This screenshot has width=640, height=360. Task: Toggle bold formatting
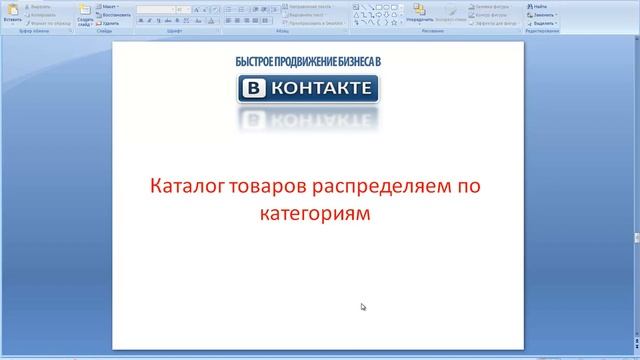(x=140, y=20)
